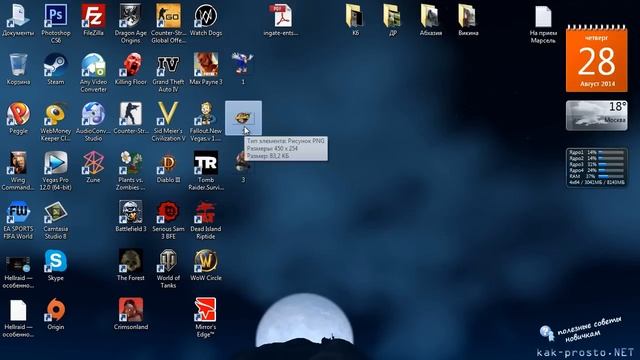Select the Max Payne 3 icon

(206, 65)
